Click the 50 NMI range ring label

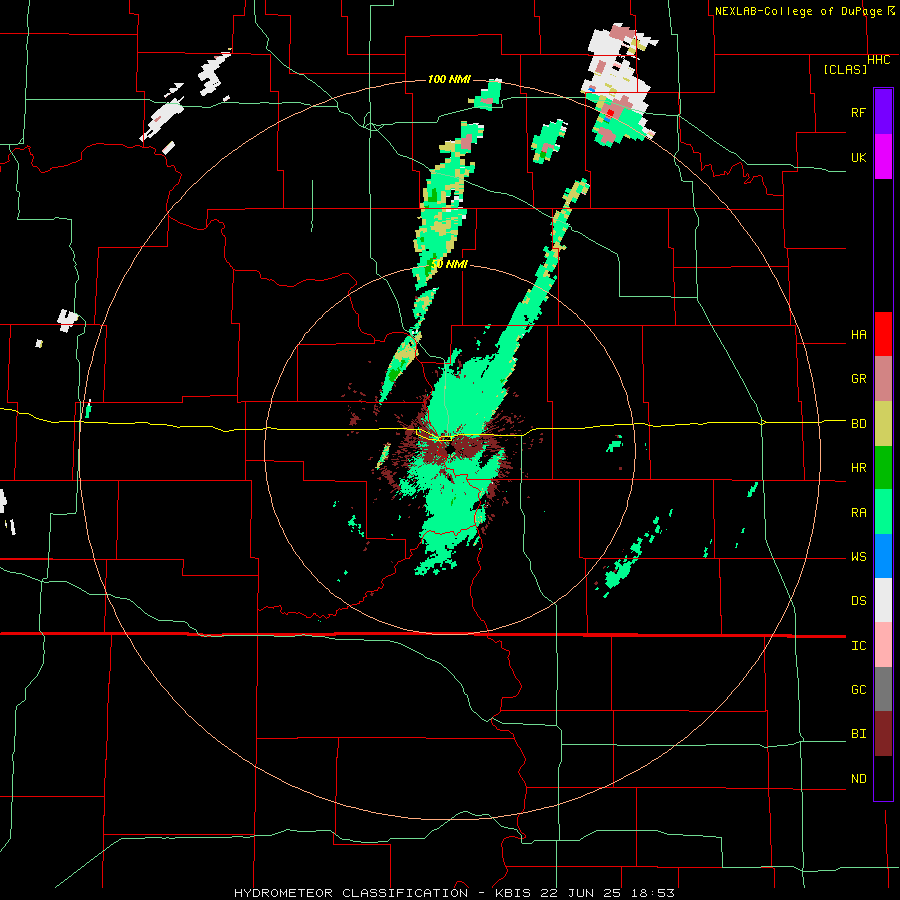449,264
